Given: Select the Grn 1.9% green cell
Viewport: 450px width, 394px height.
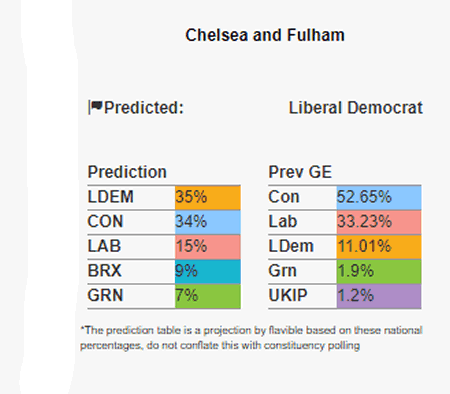Looking at the screenshot, I should 379,271.
